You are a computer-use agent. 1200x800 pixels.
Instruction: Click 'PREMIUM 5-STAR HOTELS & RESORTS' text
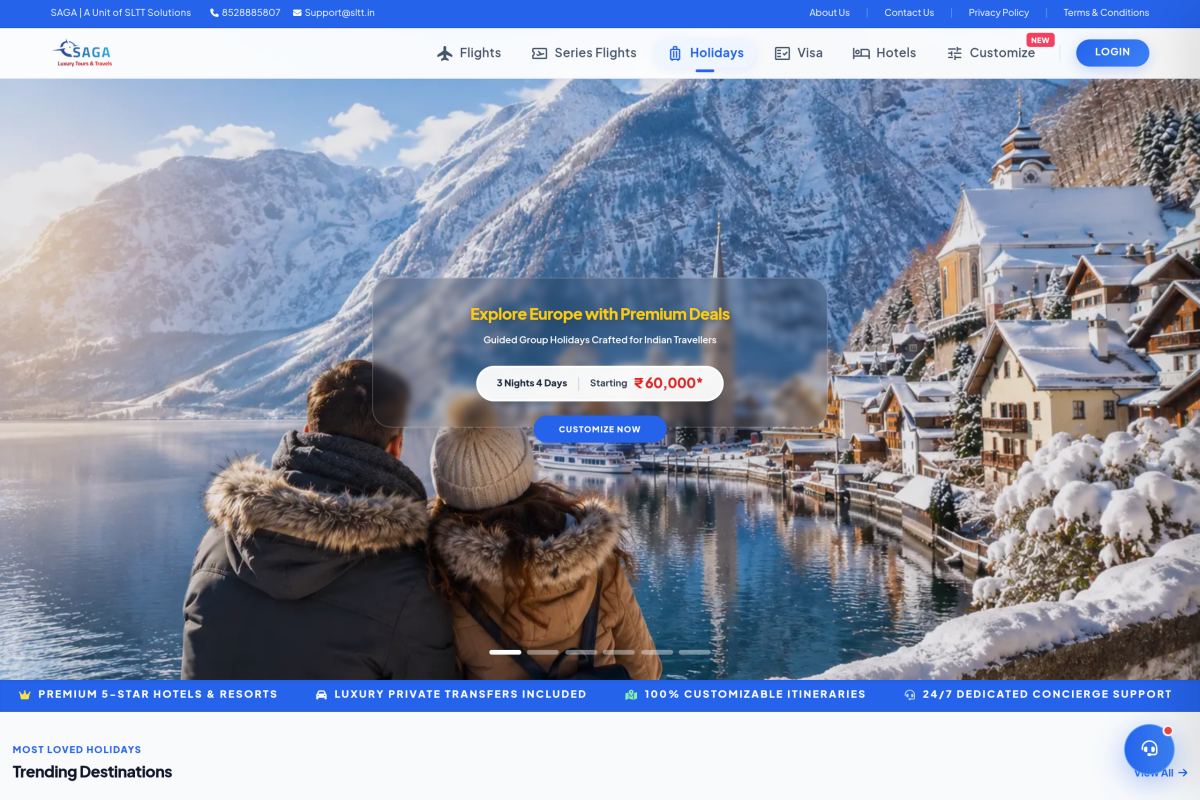[x=158, y=694]
